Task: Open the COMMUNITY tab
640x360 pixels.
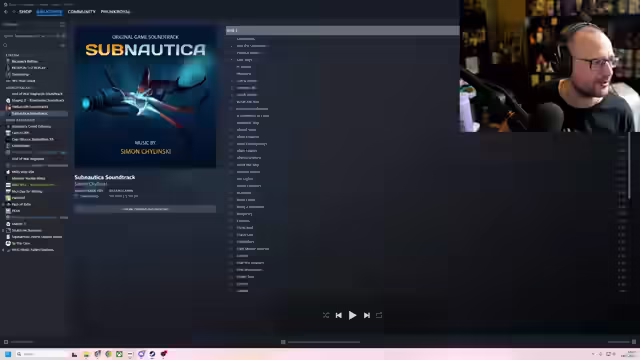Action: (82, 11)
